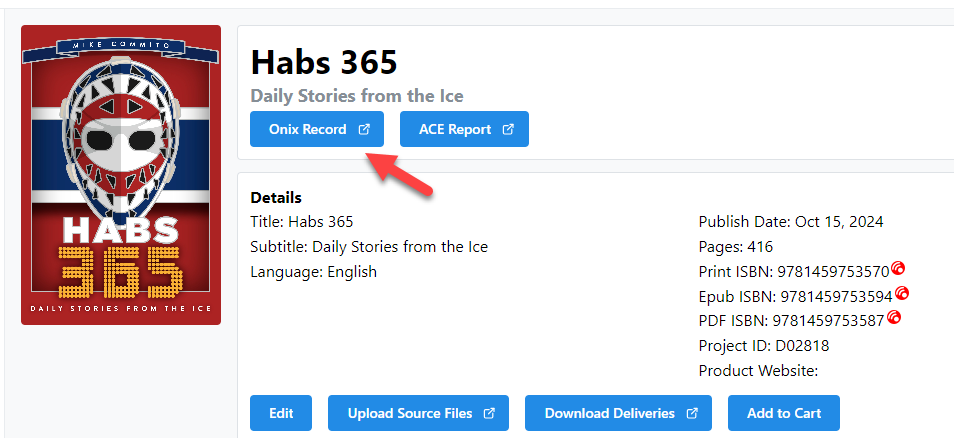The height and width of the screenshot is (438, 954).
Task: Click external-link icon in Onix Record button
Action: [x=365, y=129]
